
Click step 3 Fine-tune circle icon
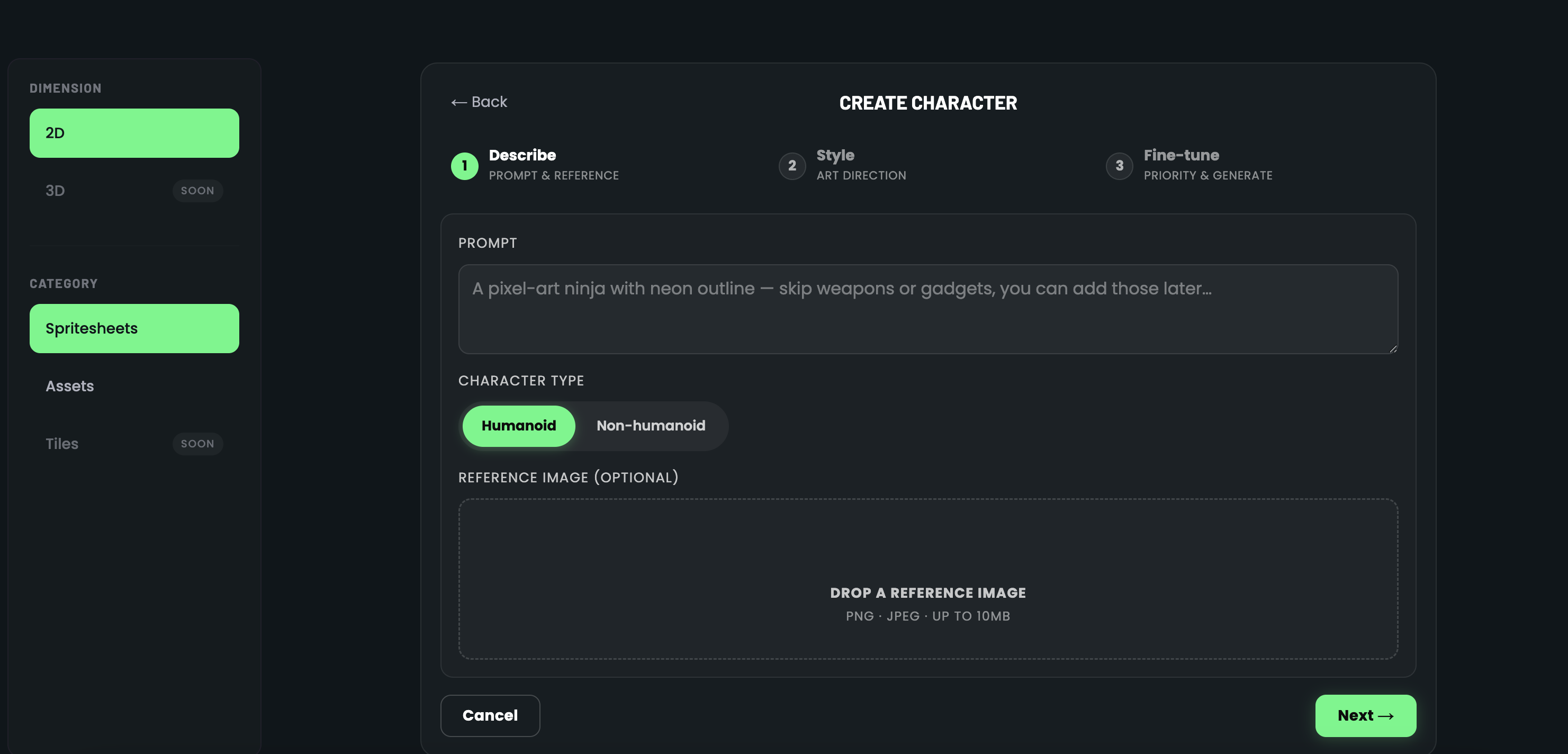pos(1119,166)
